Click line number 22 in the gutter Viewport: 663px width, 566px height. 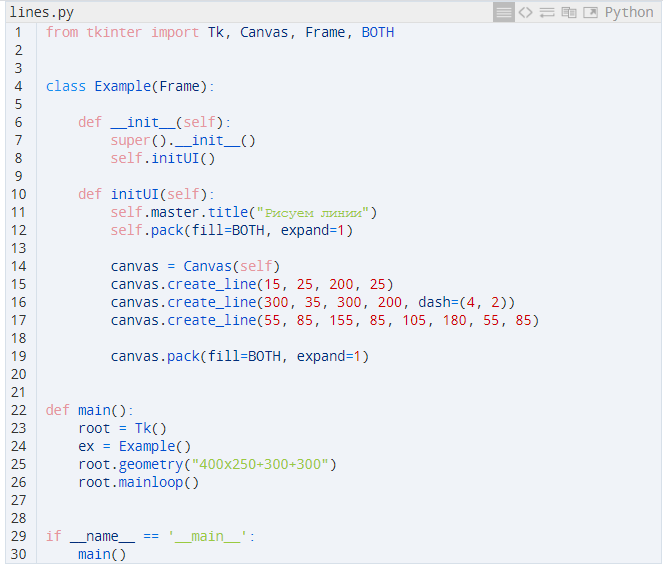(18, 410)
